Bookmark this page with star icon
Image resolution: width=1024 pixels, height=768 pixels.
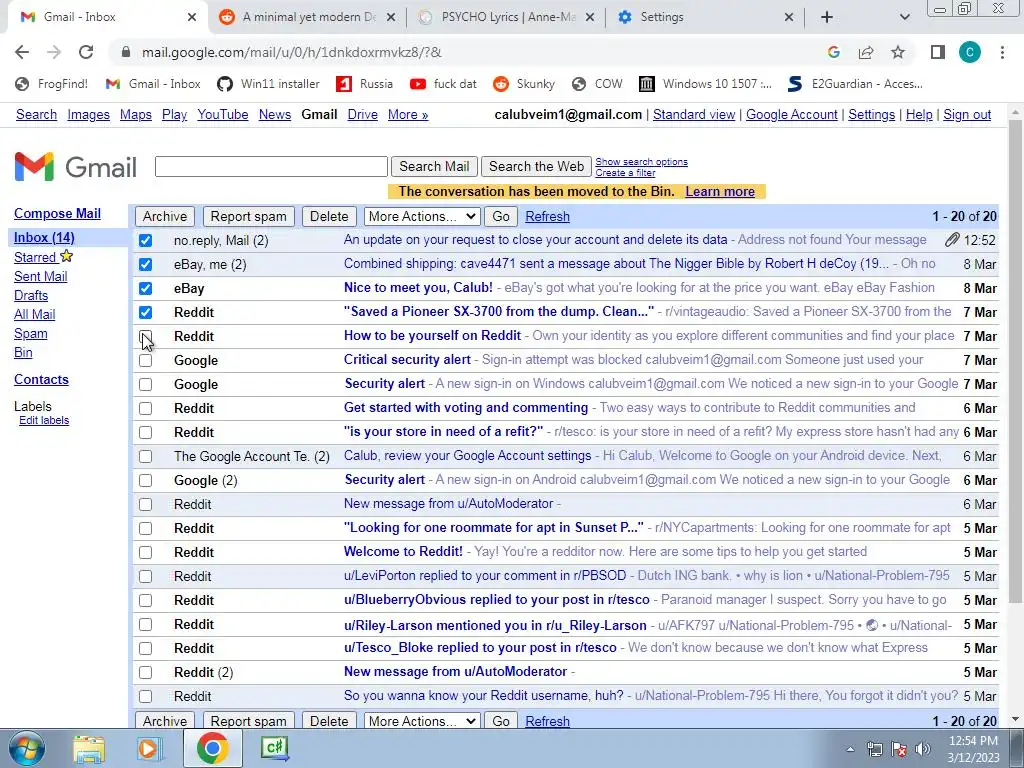[x=898, y=52]
